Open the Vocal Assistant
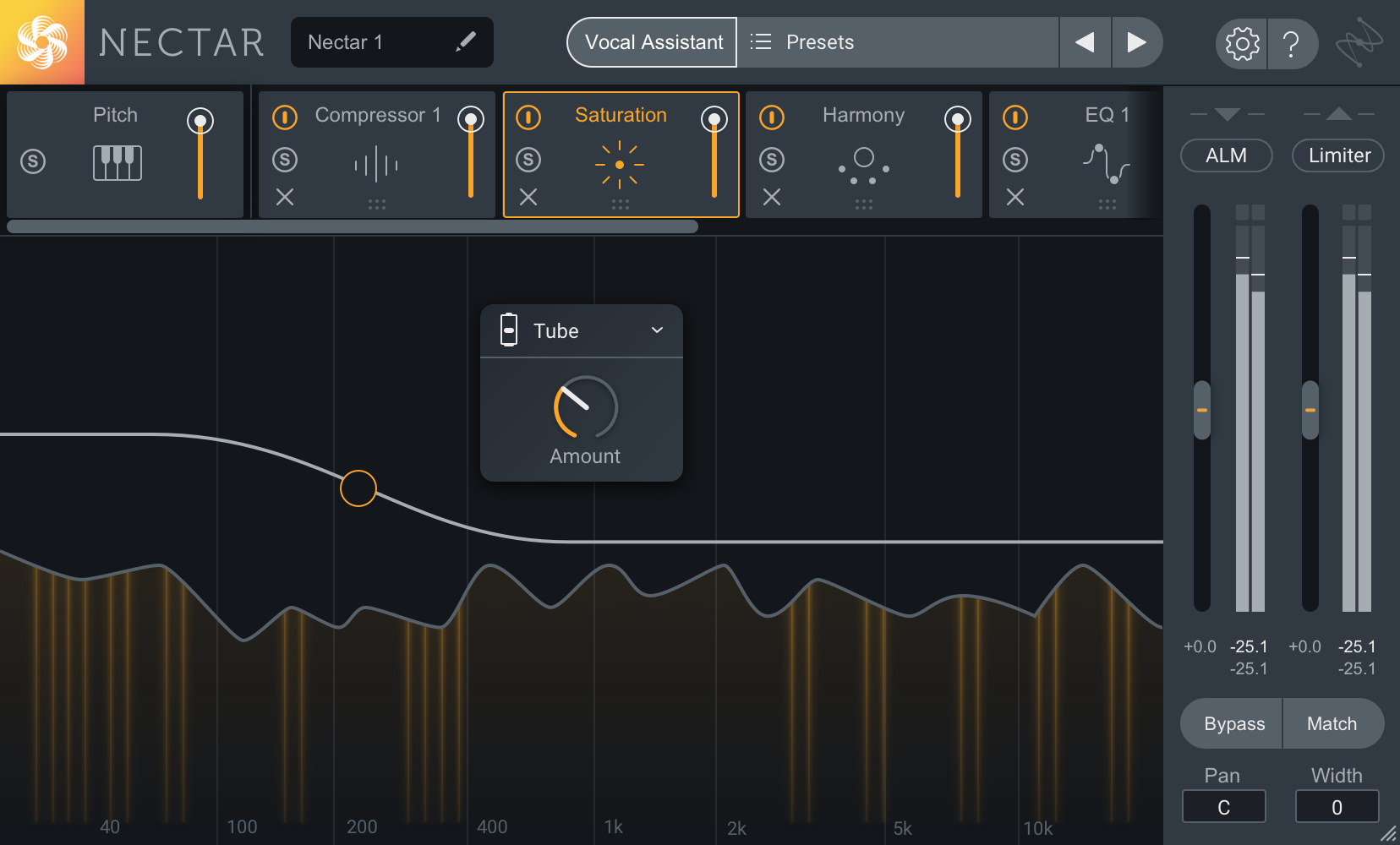This screenshot has height=845, width=1400. point(653,42)
